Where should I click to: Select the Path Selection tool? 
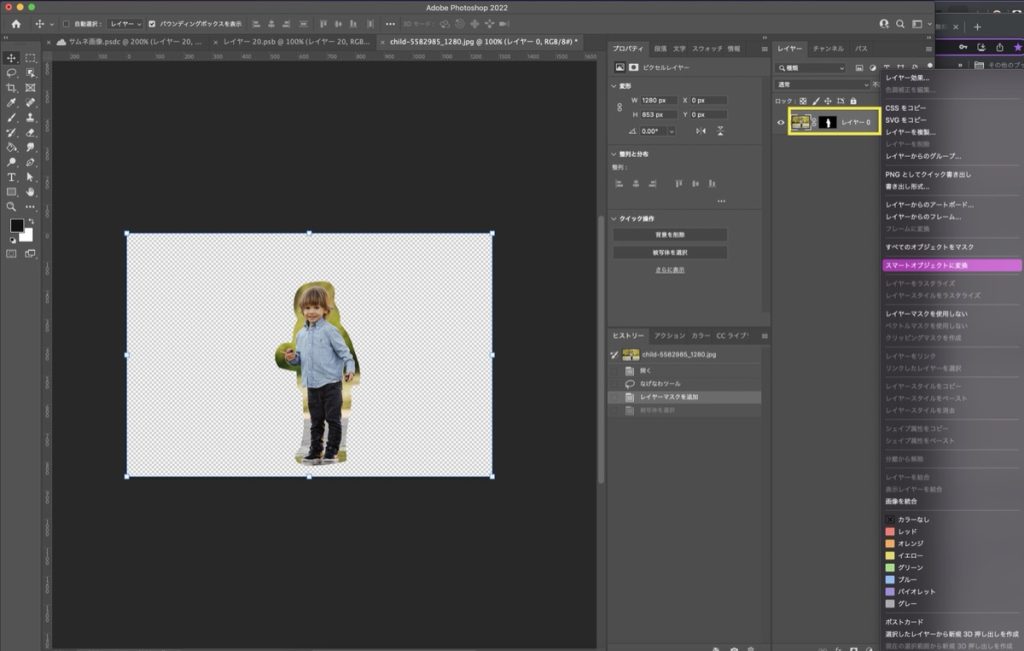point(30,177)
